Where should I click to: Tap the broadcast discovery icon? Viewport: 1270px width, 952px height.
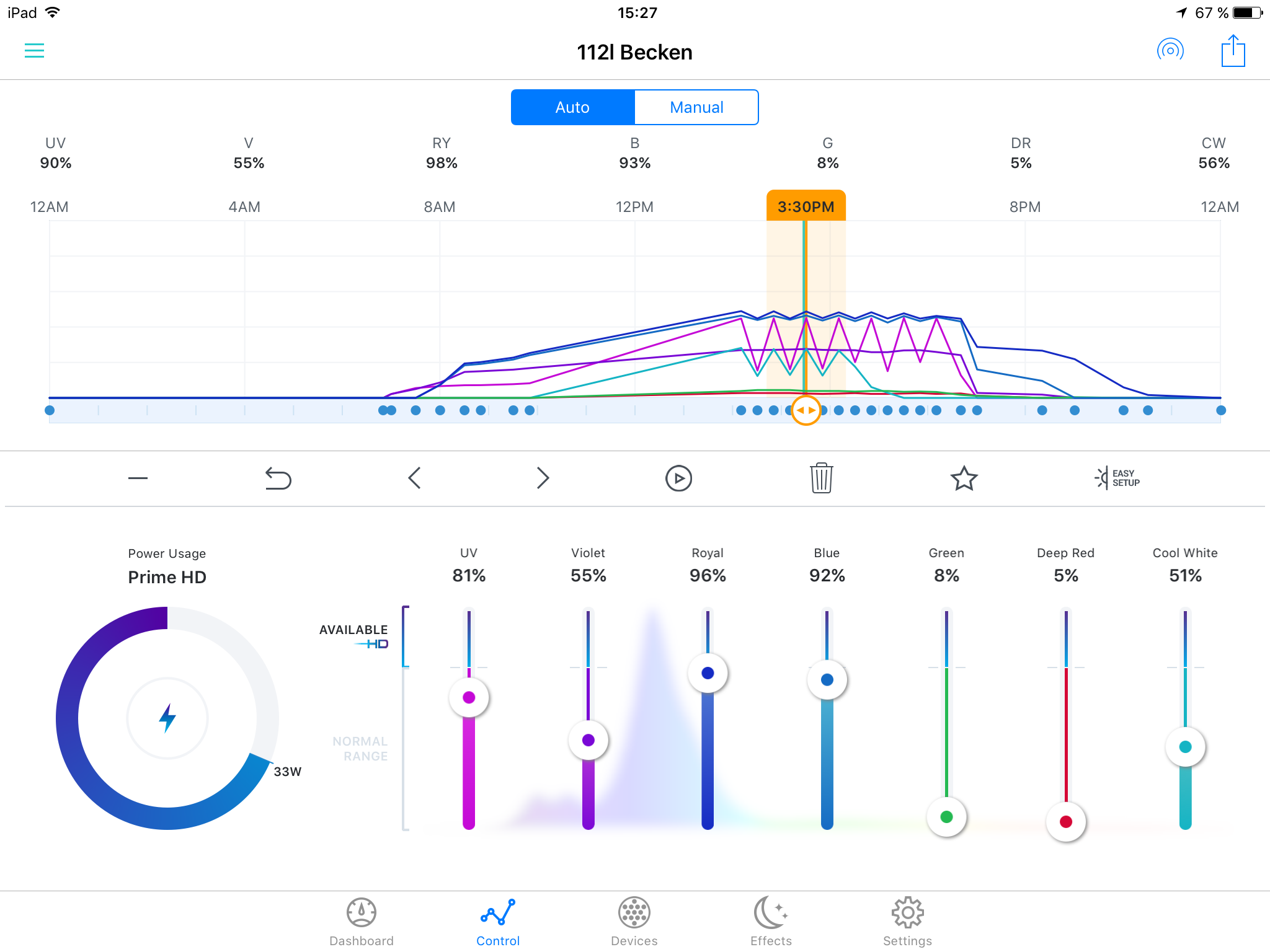tap(1170, 50)
